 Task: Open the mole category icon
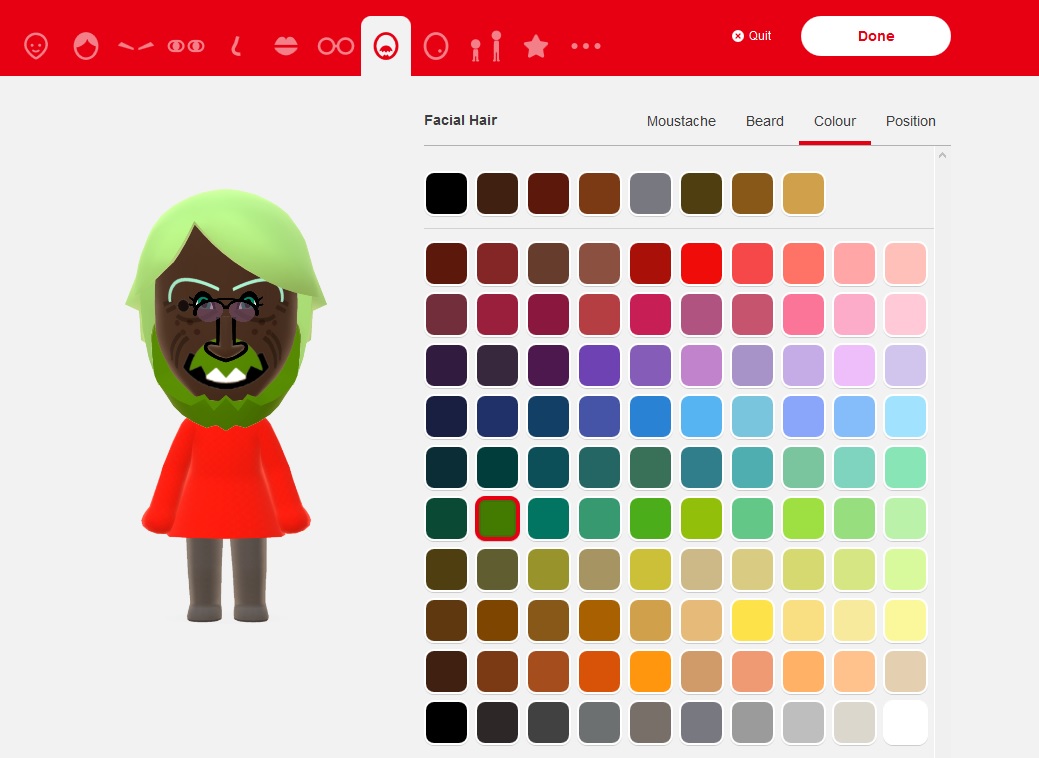point(436,46)
